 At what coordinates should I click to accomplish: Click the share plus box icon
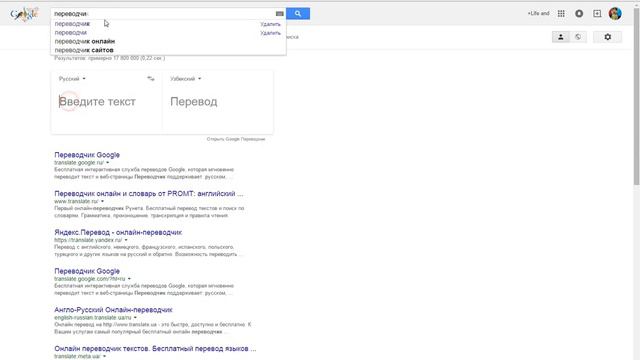(597, 13)
